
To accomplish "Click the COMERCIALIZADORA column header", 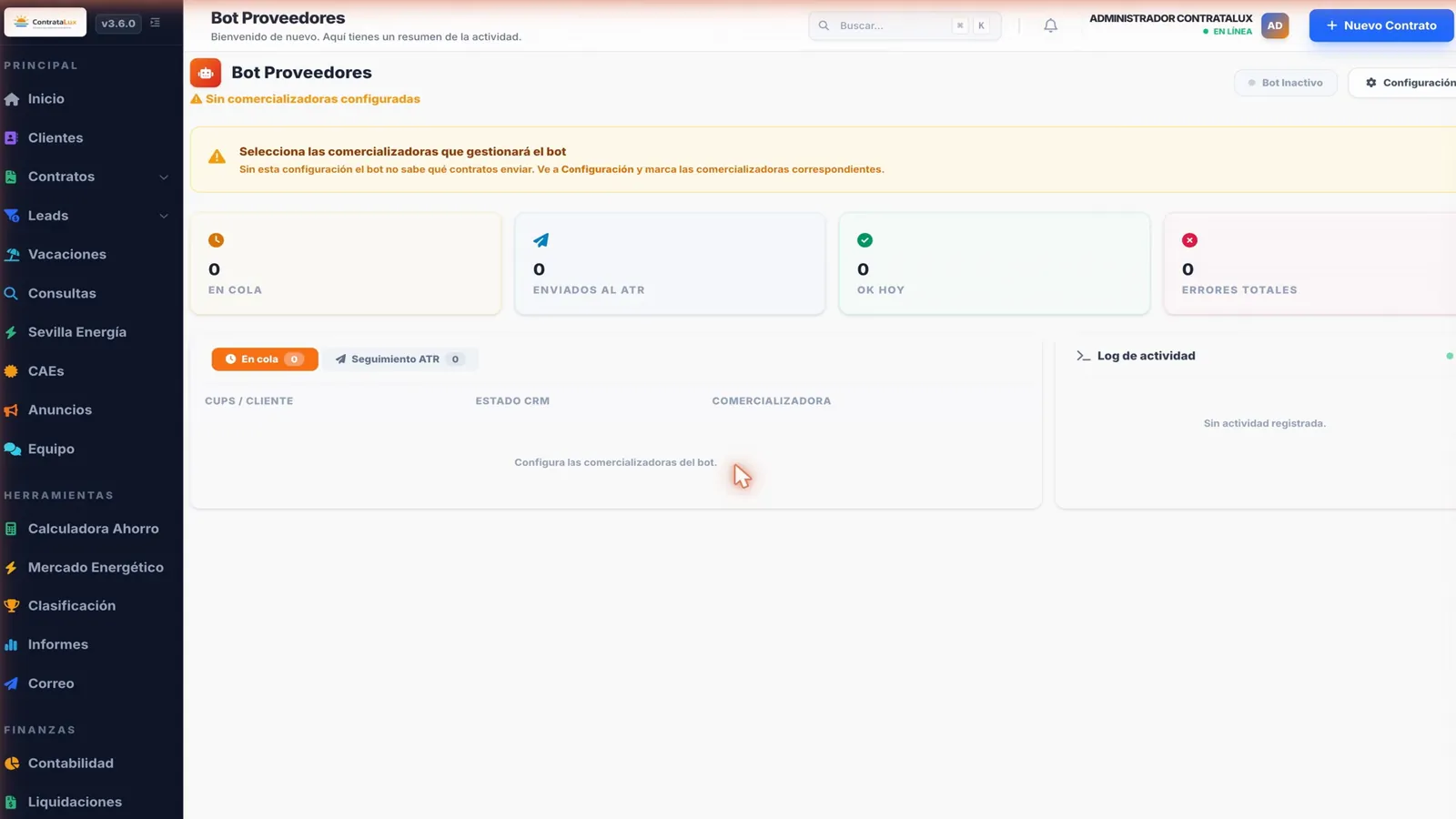I will (772, 401).
